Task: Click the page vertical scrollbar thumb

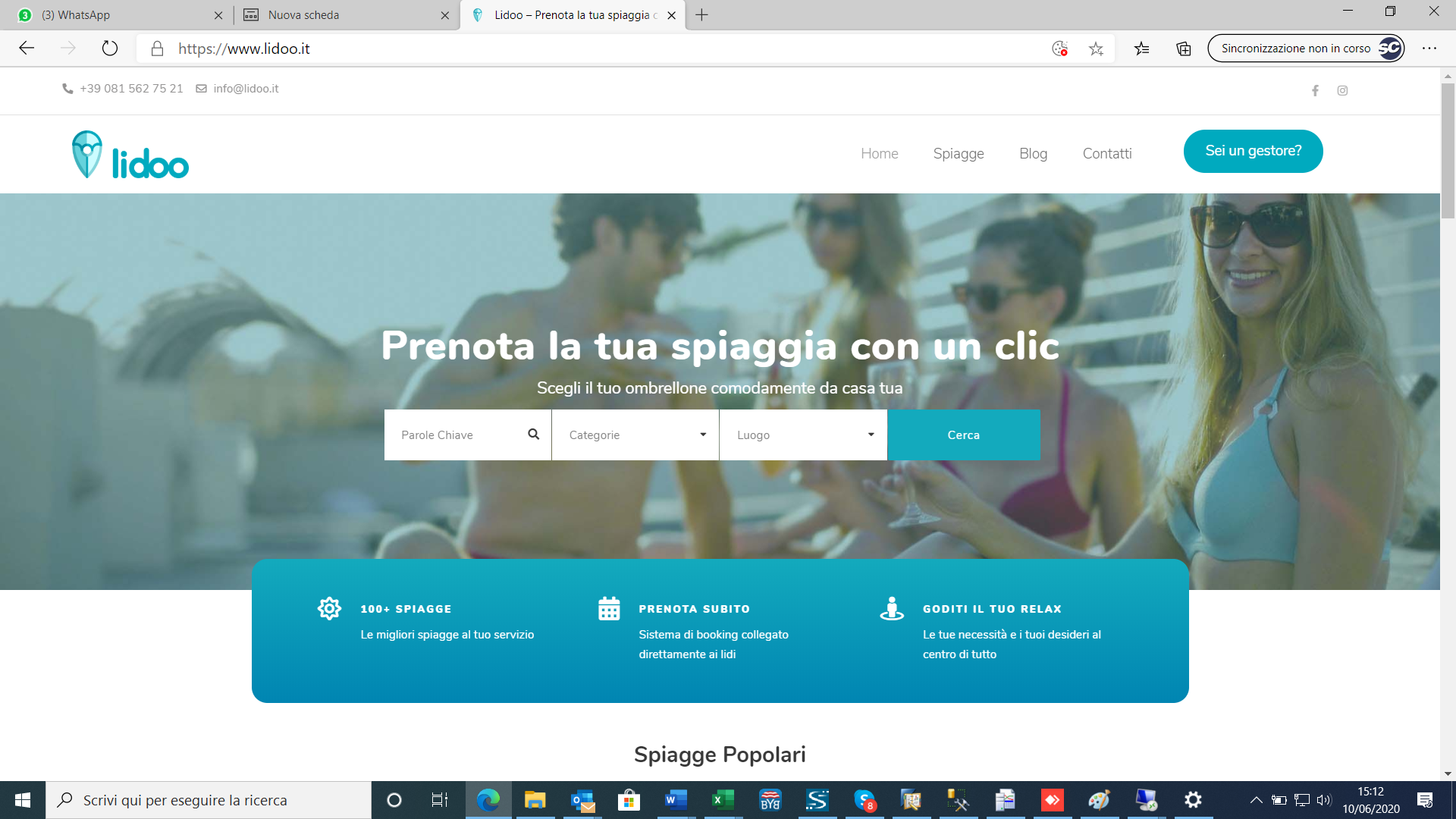Action: click(1448, 152)
